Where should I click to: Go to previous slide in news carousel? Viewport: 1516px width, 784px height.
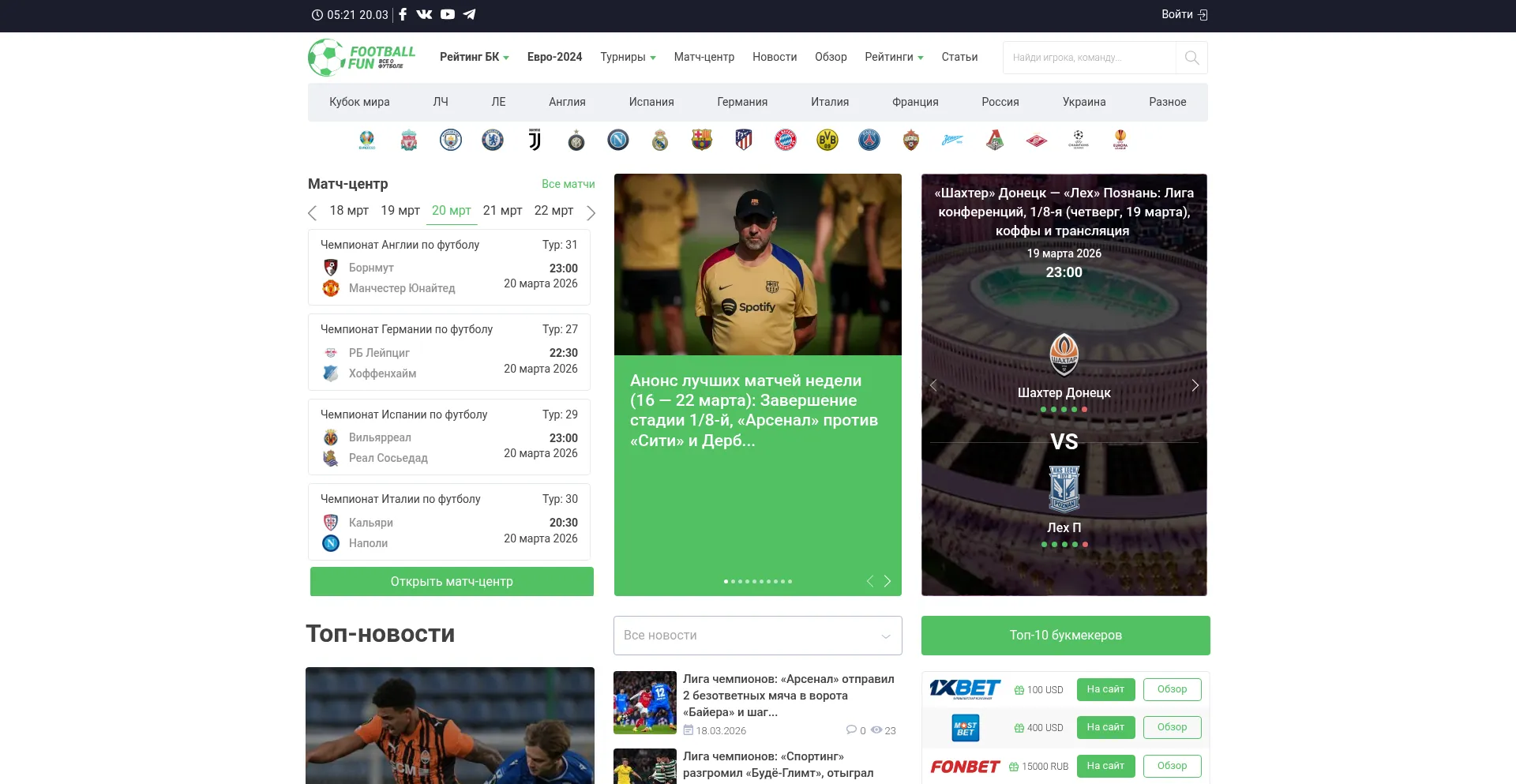[870, 581]
